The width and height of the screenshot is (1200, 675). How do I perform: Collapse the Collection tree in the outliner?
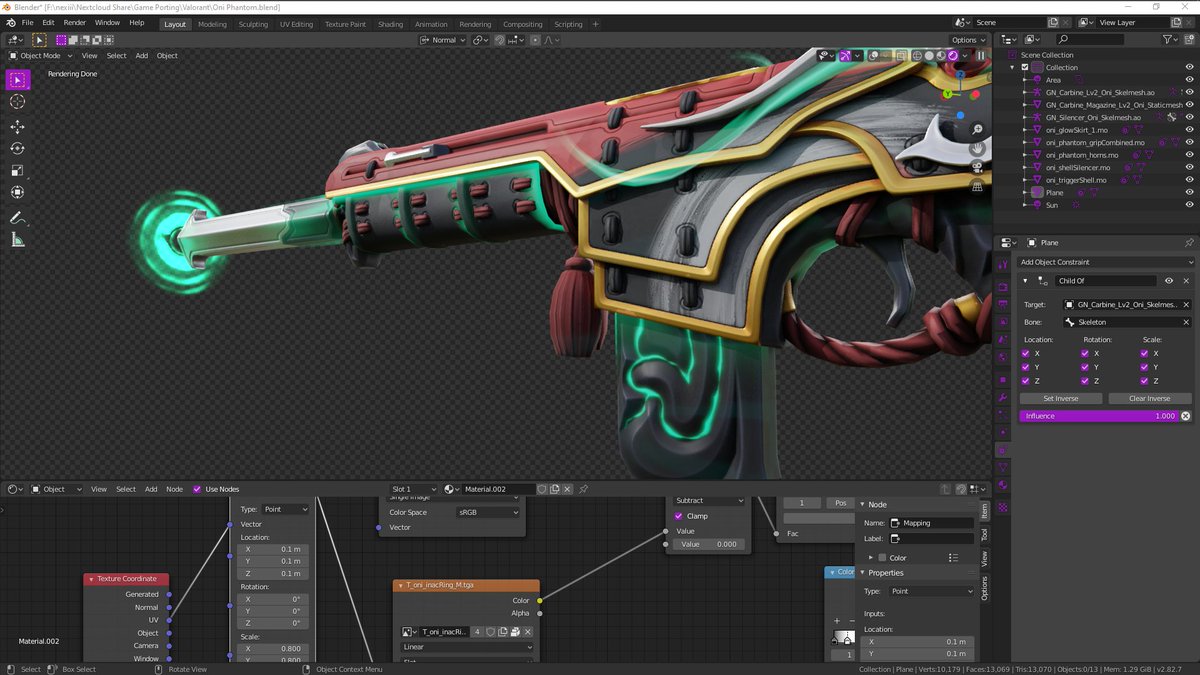tap(1012, 67)
